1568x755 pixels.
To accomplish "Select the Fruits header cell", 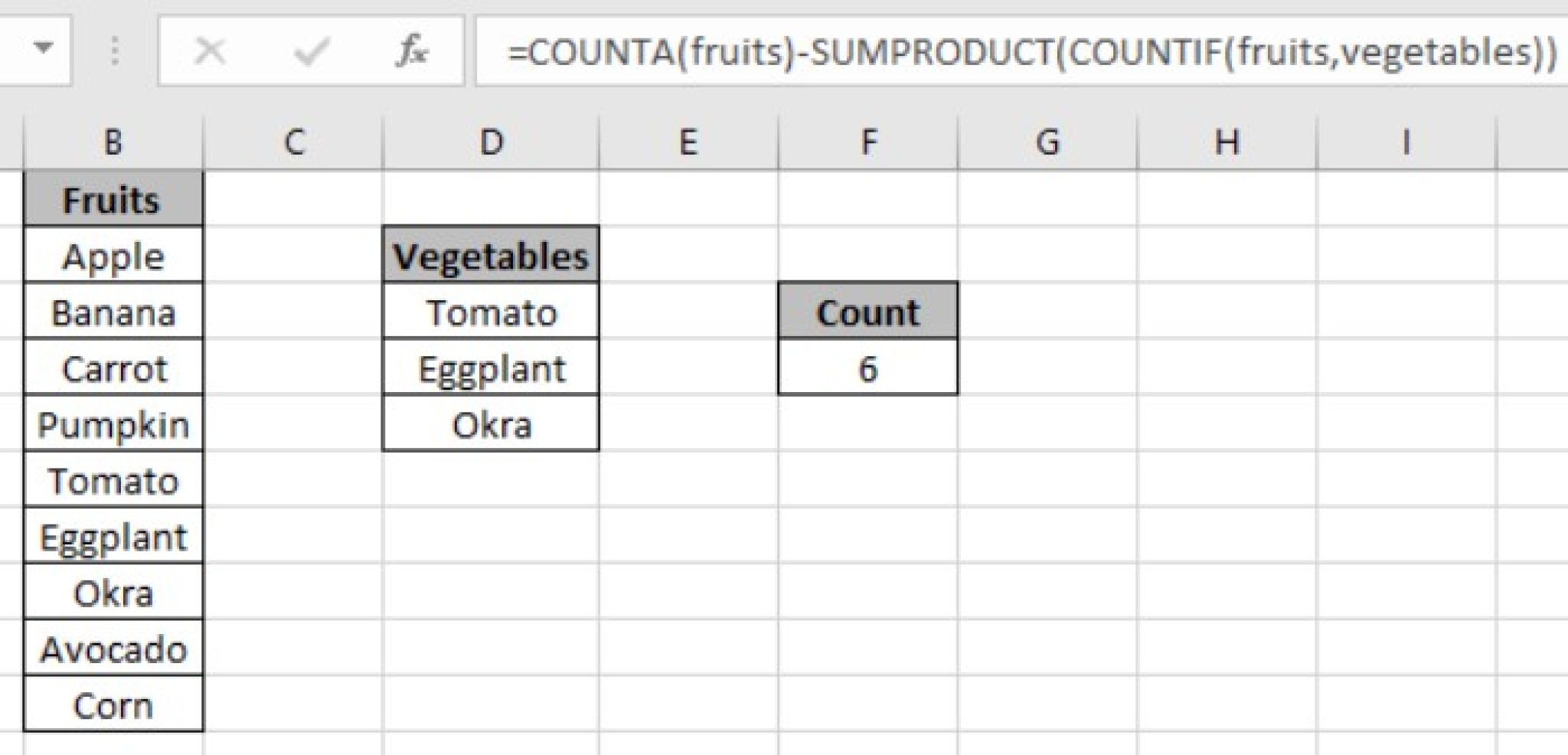I will (x=113, y=201).
